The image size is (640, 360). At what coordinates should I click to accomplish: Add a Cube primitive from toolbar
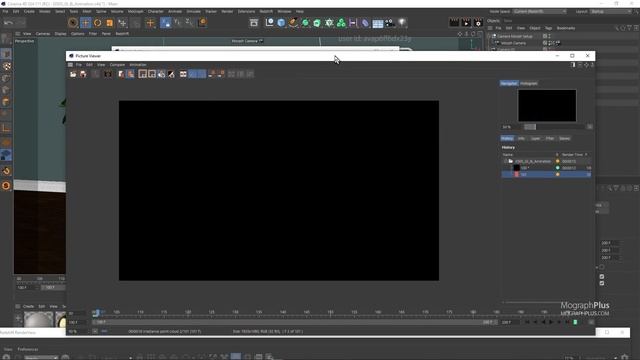click(281, 23)
